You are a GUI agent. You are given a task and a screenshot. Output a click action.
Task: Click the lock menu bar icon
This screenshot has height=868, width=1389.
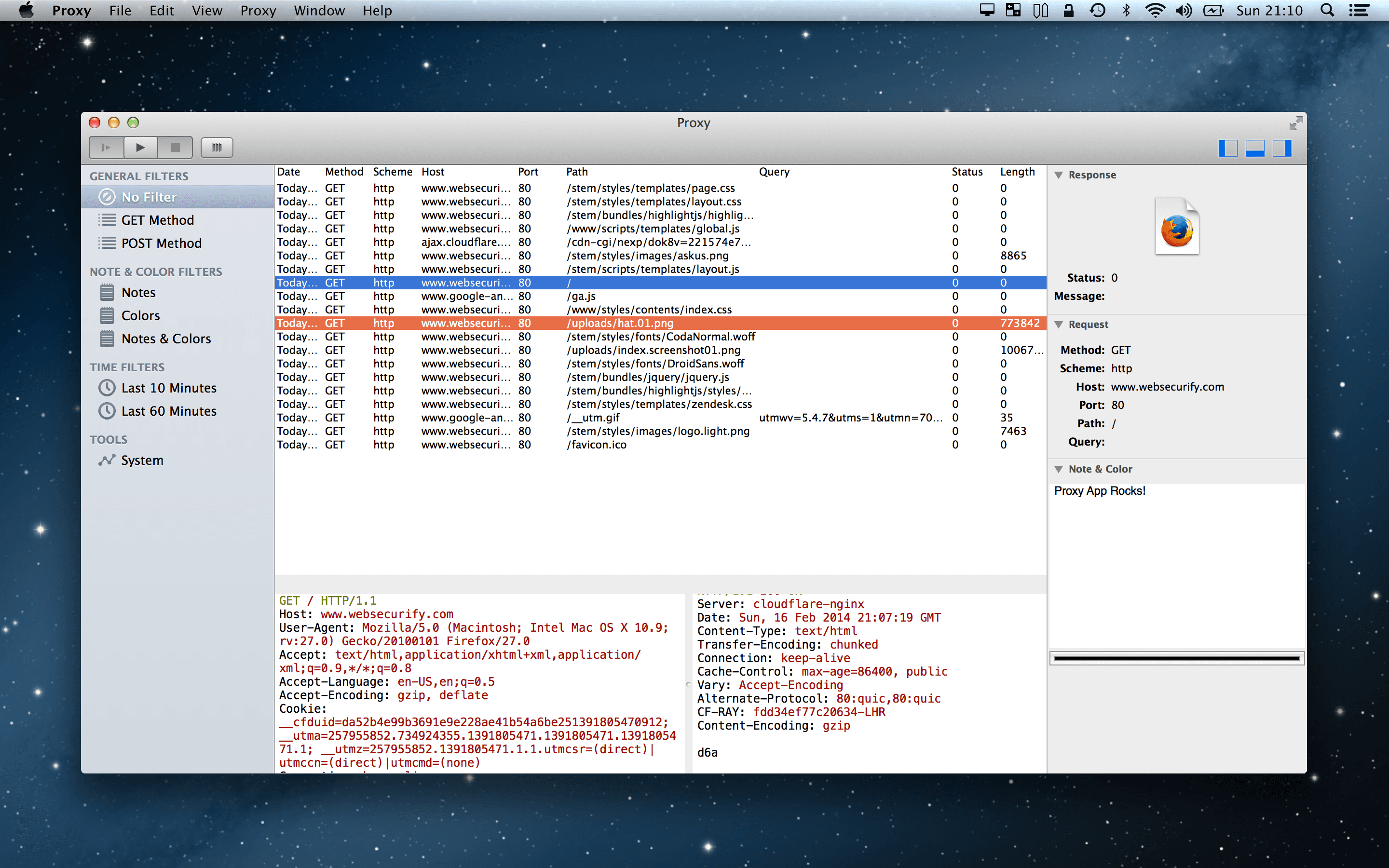1068,10
